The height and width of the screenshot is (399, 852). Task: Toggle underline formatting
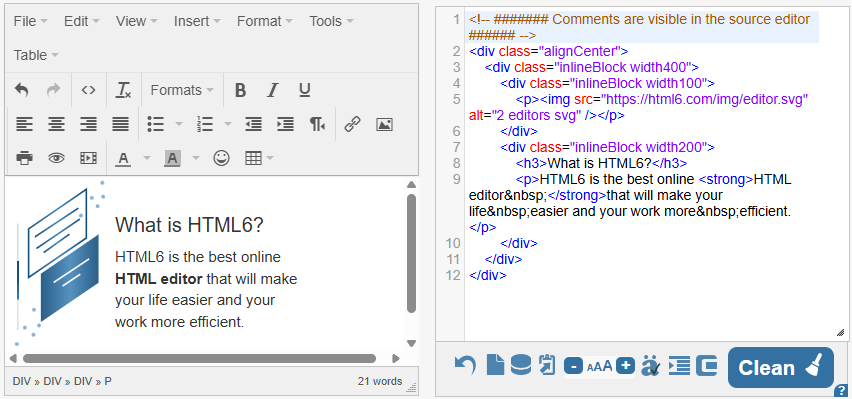click(x=305, y=90)
